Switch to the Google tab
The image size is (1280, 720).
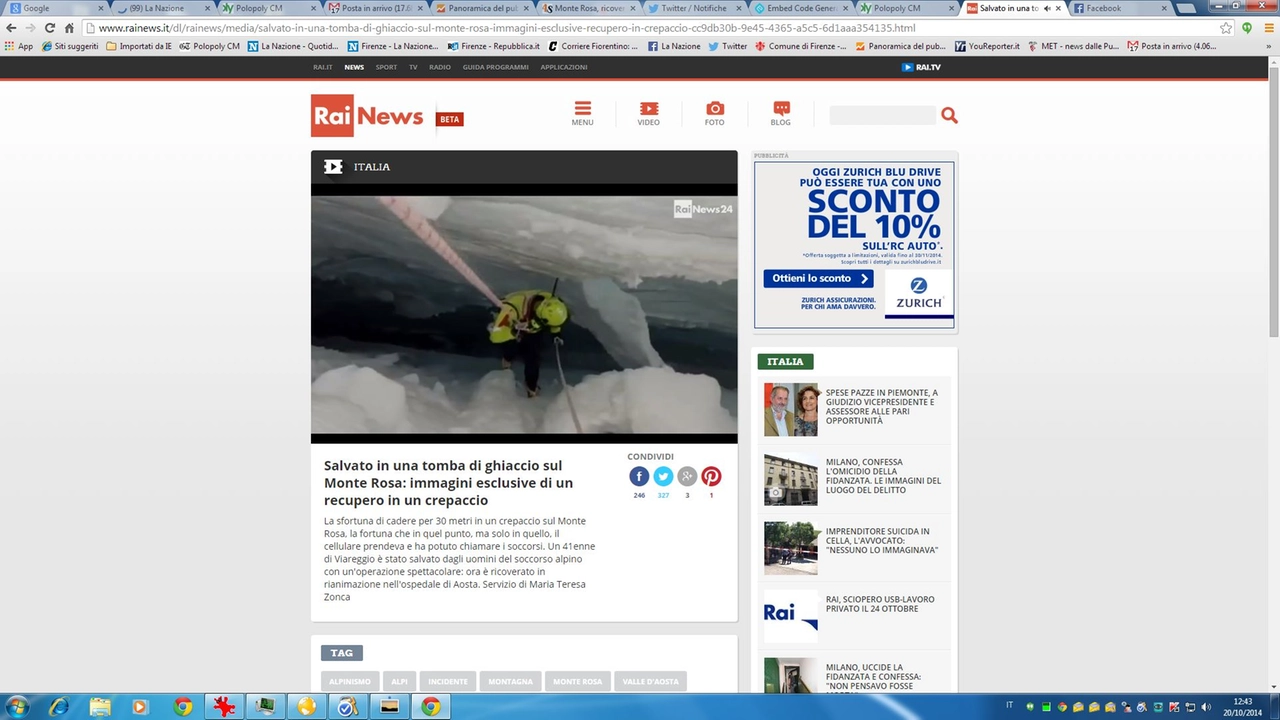click(x=54, y=8)
